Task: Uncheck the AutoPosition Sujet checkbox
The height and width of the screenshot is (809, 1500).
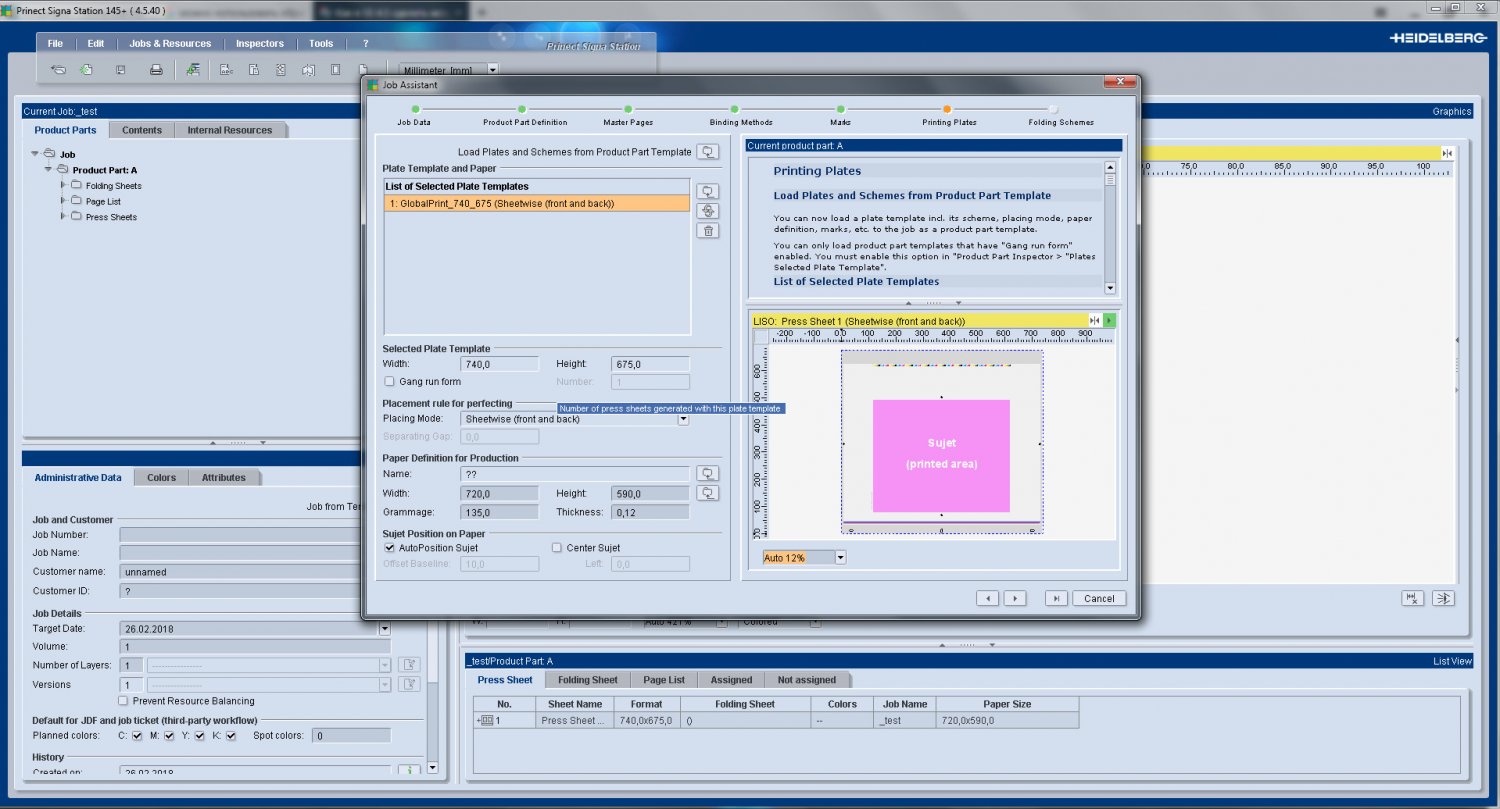Action: 390,548
